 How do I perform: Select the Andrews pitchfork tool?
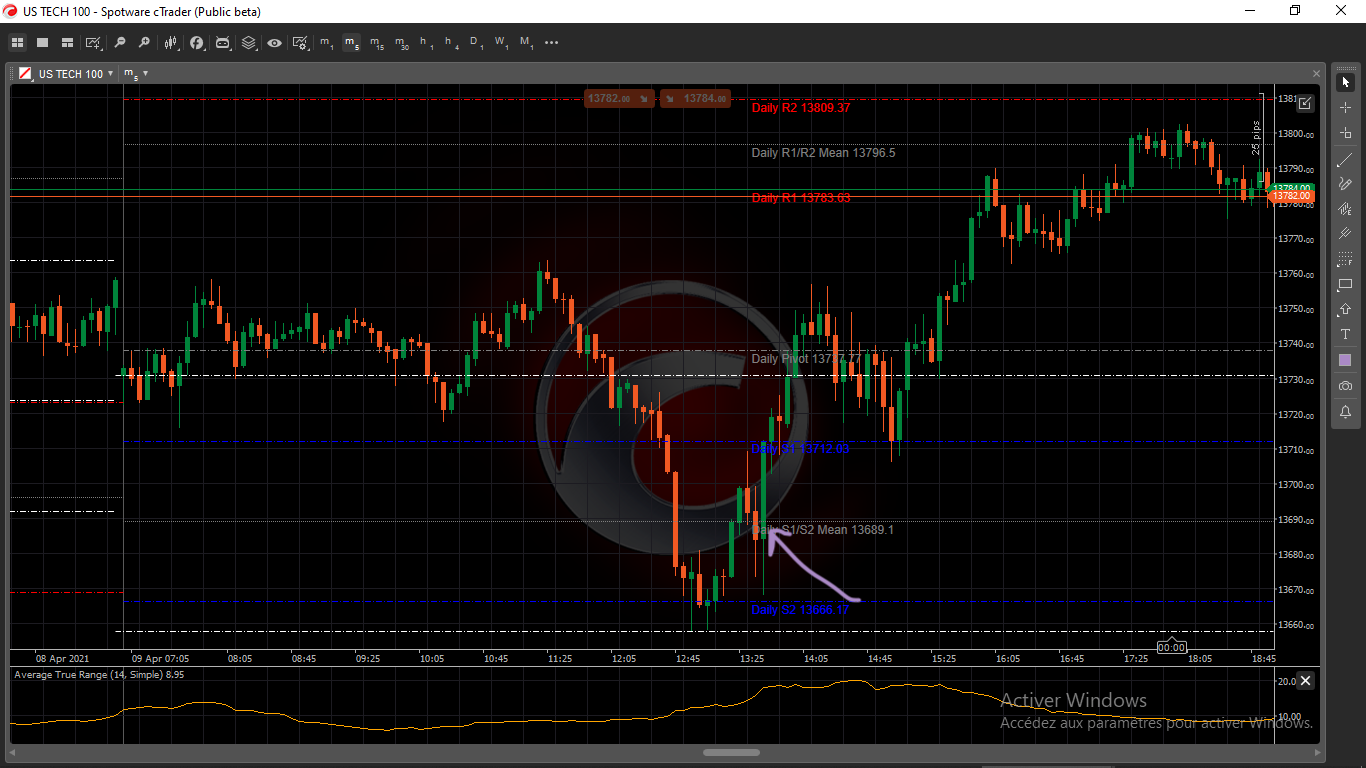[1345, 234]
